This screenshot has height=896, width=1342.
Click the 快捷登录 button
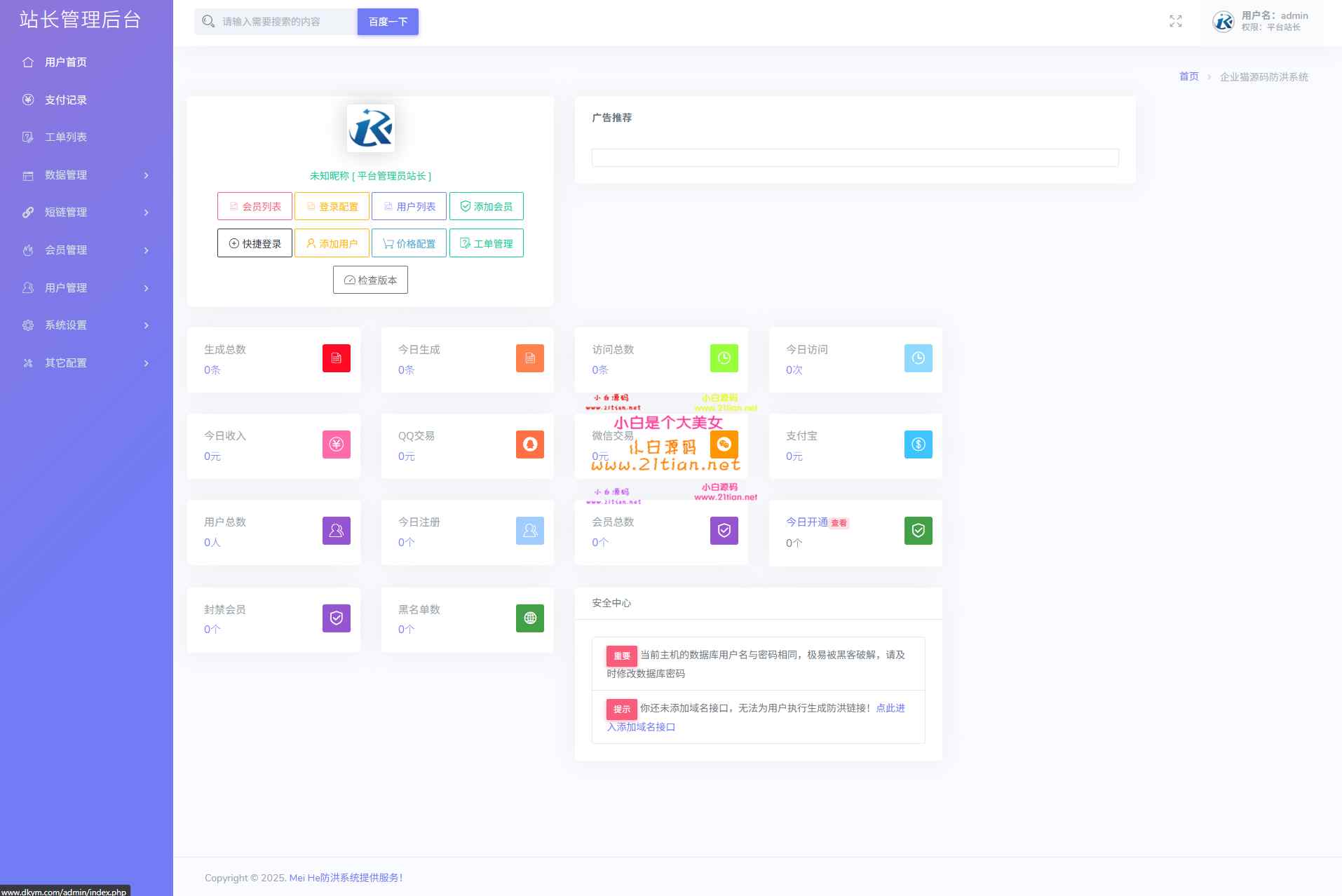255,243
